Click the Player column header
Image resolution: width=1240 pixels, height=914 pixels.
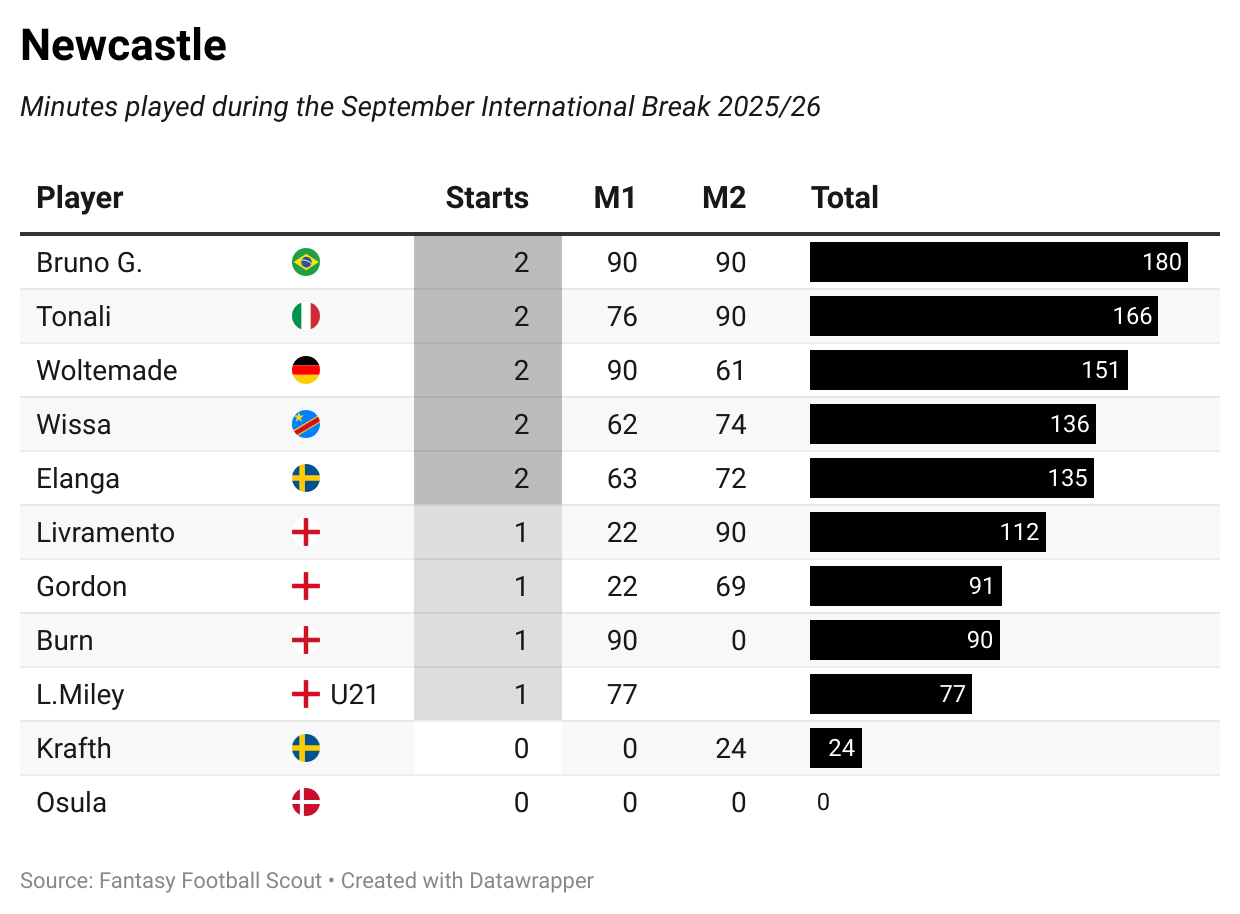click(80, 198)
